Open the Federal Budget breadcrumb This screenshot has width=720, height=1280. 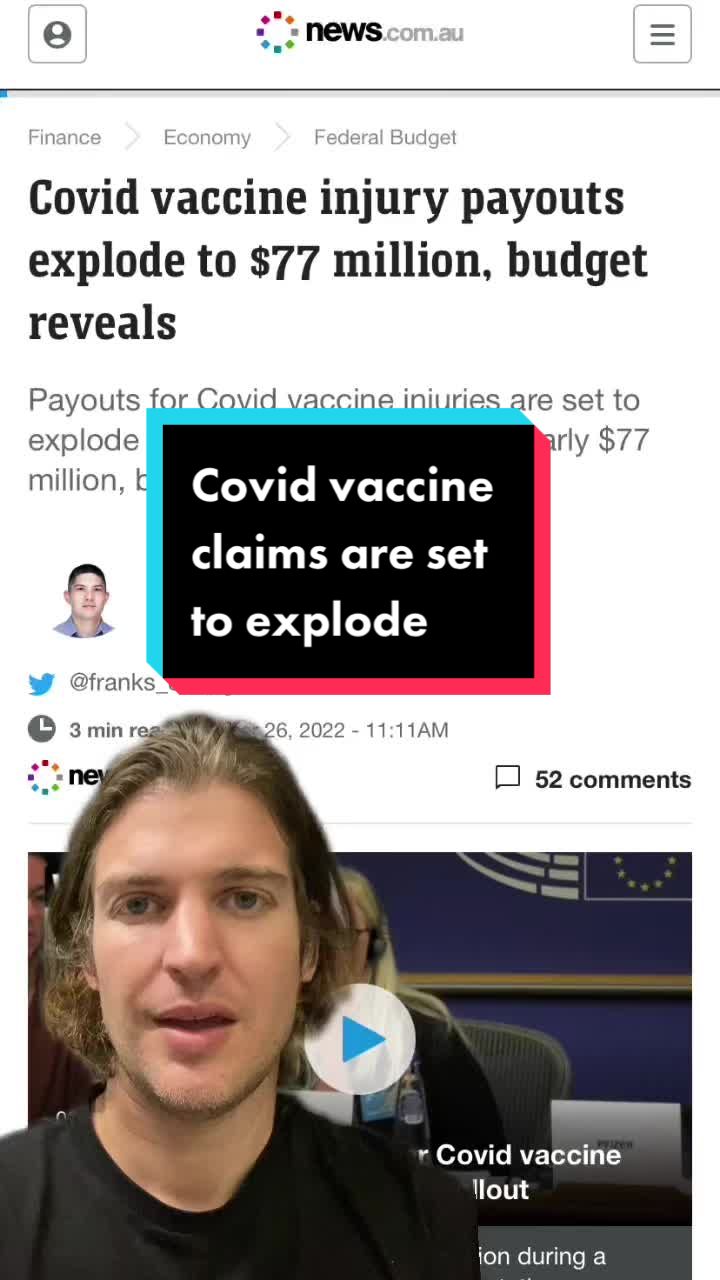click(x=385, y=138)
